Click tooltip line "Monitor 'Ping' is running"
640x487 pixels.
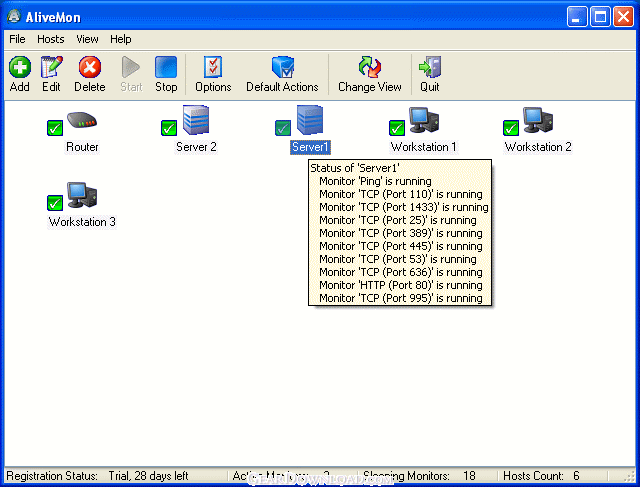(x=375, y=181)
